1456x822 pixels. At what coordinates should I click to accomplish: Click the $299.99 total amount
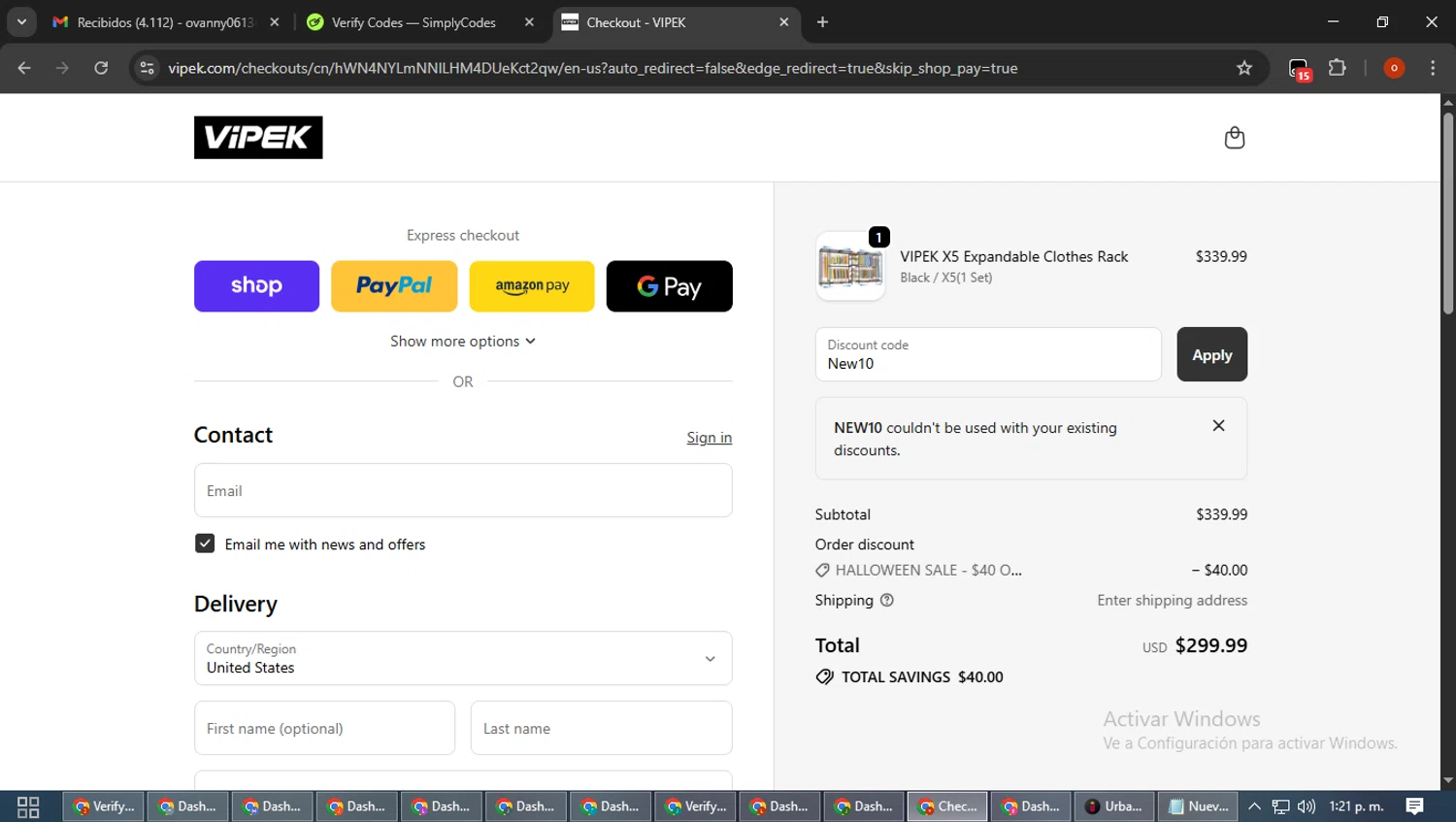(1211, 645)
